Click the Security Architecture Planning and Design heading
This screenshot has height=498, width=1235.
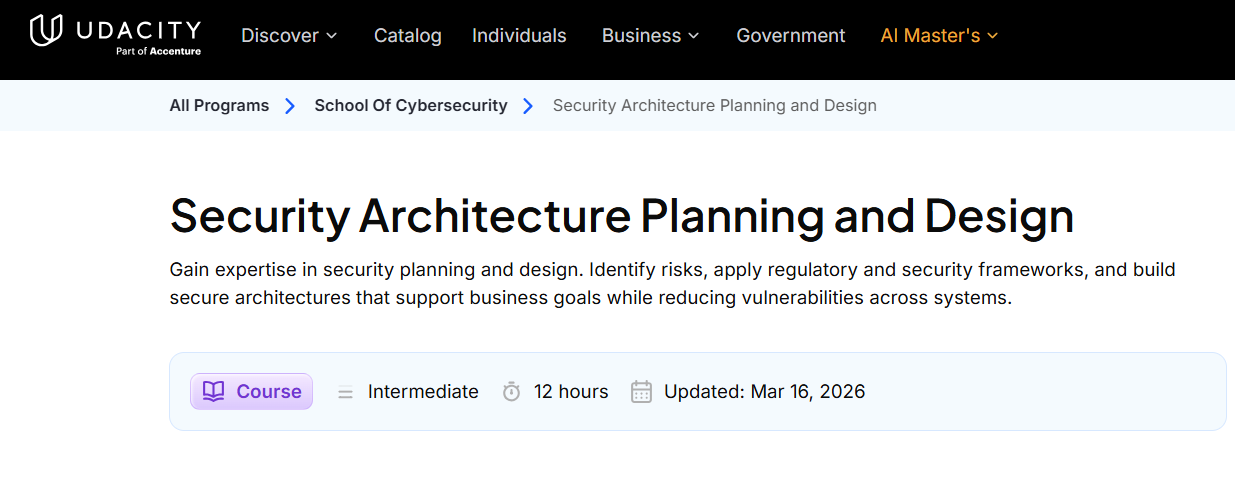tap(622, 216)
